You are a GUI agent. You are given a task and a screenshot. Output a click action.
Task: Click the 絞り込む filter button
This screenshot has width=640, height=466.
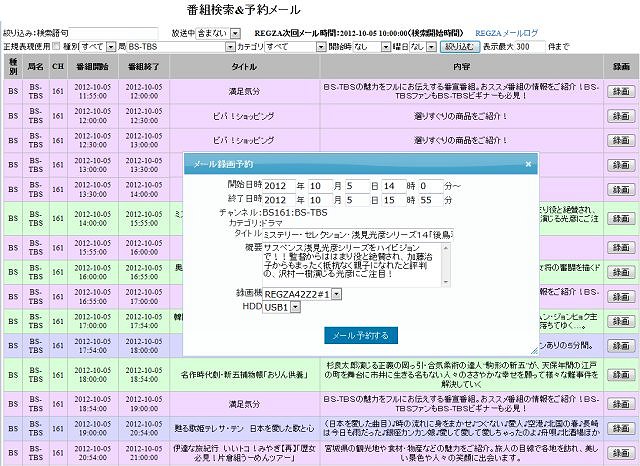(x=460, y=47)
